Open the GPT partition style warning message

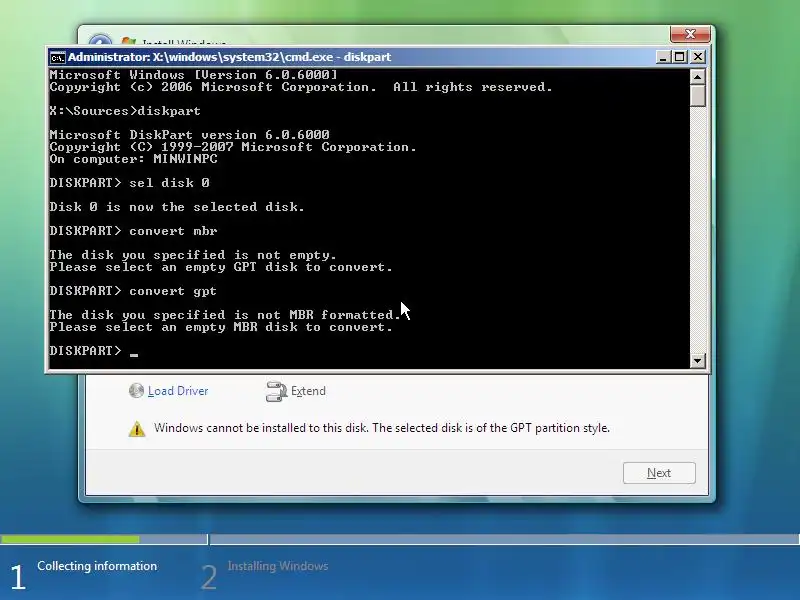(382, 428)
